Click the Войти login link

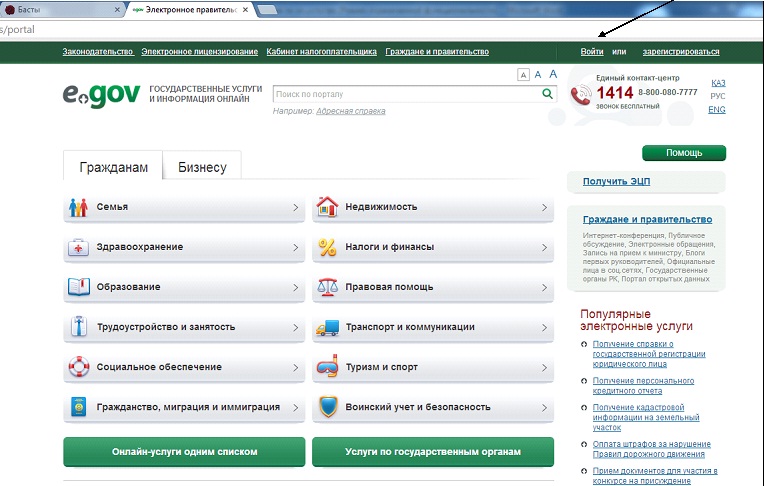coord(592,51)
